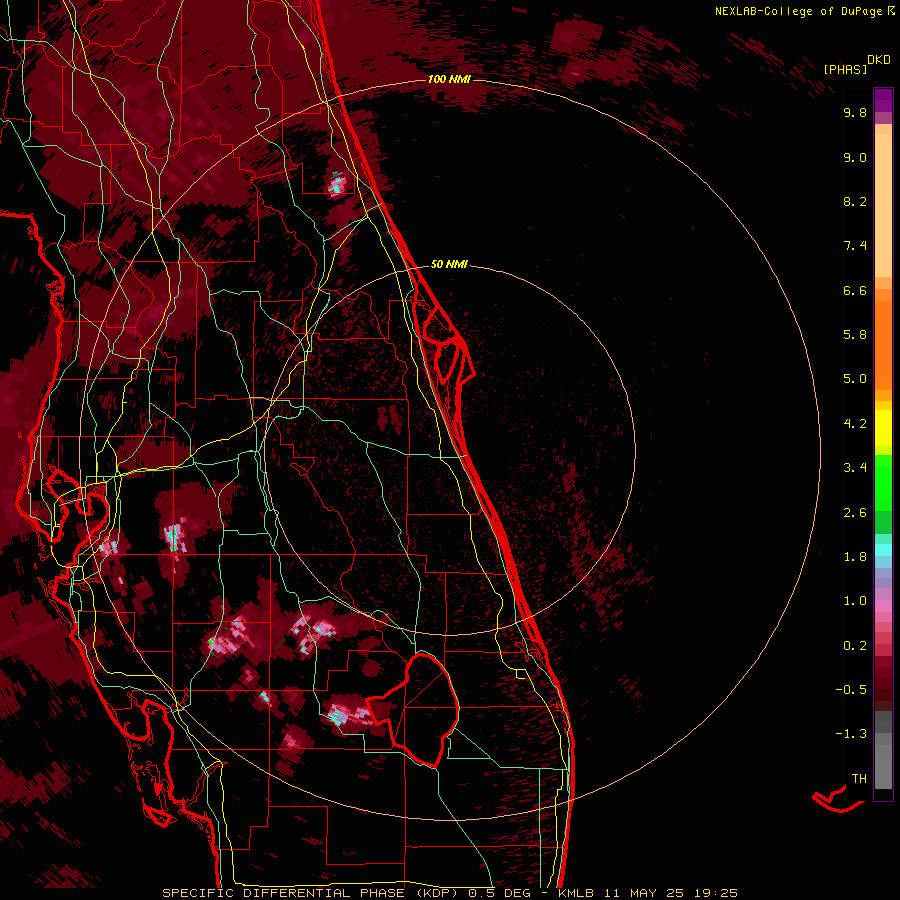Viewport: 900px width, 900px height.
Task: Click the 9.0 value on color scale
Action: pyautogui.click(x=855, y=157)
